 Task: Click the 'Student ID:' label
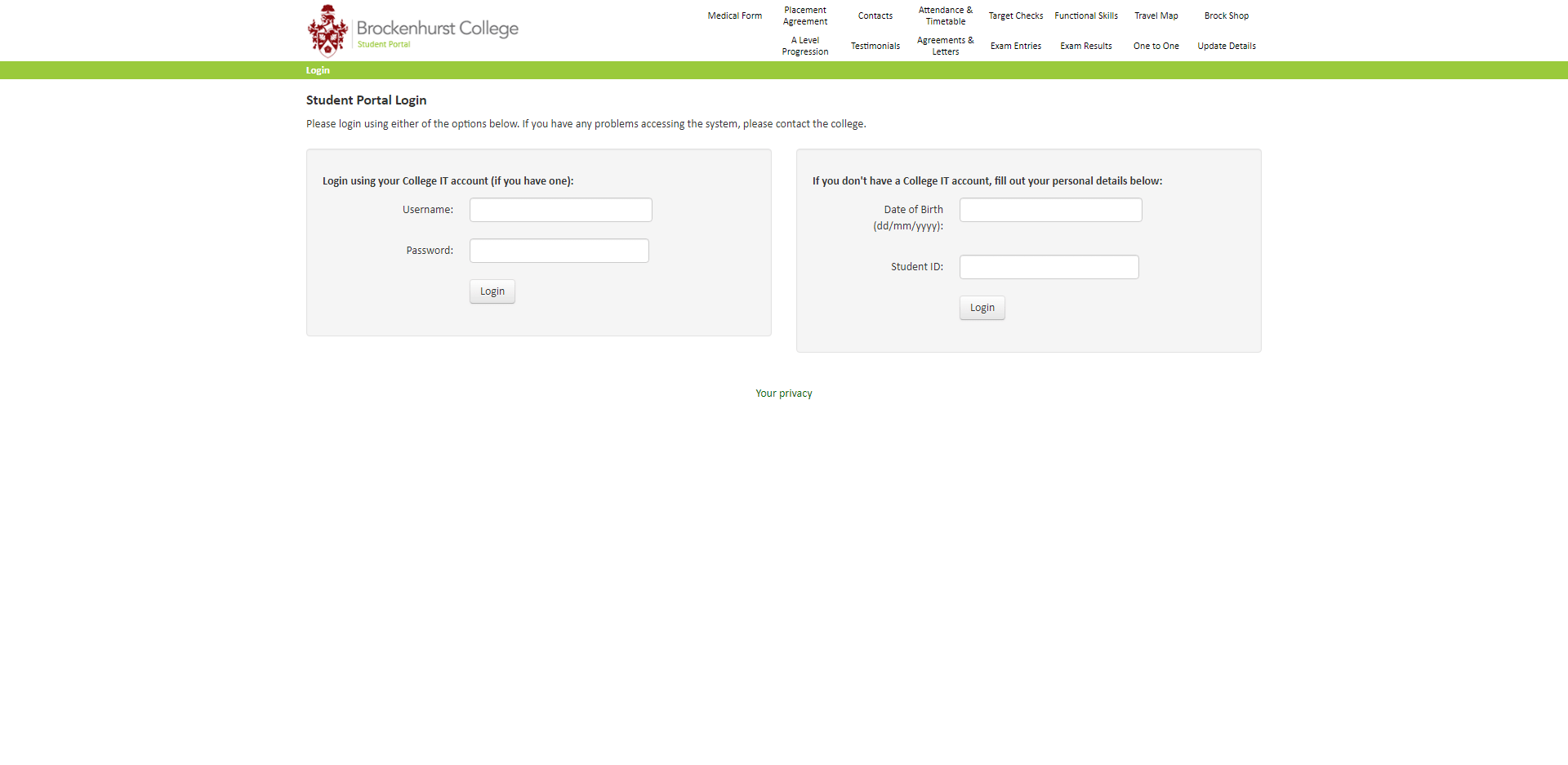(x=917, y=267)
